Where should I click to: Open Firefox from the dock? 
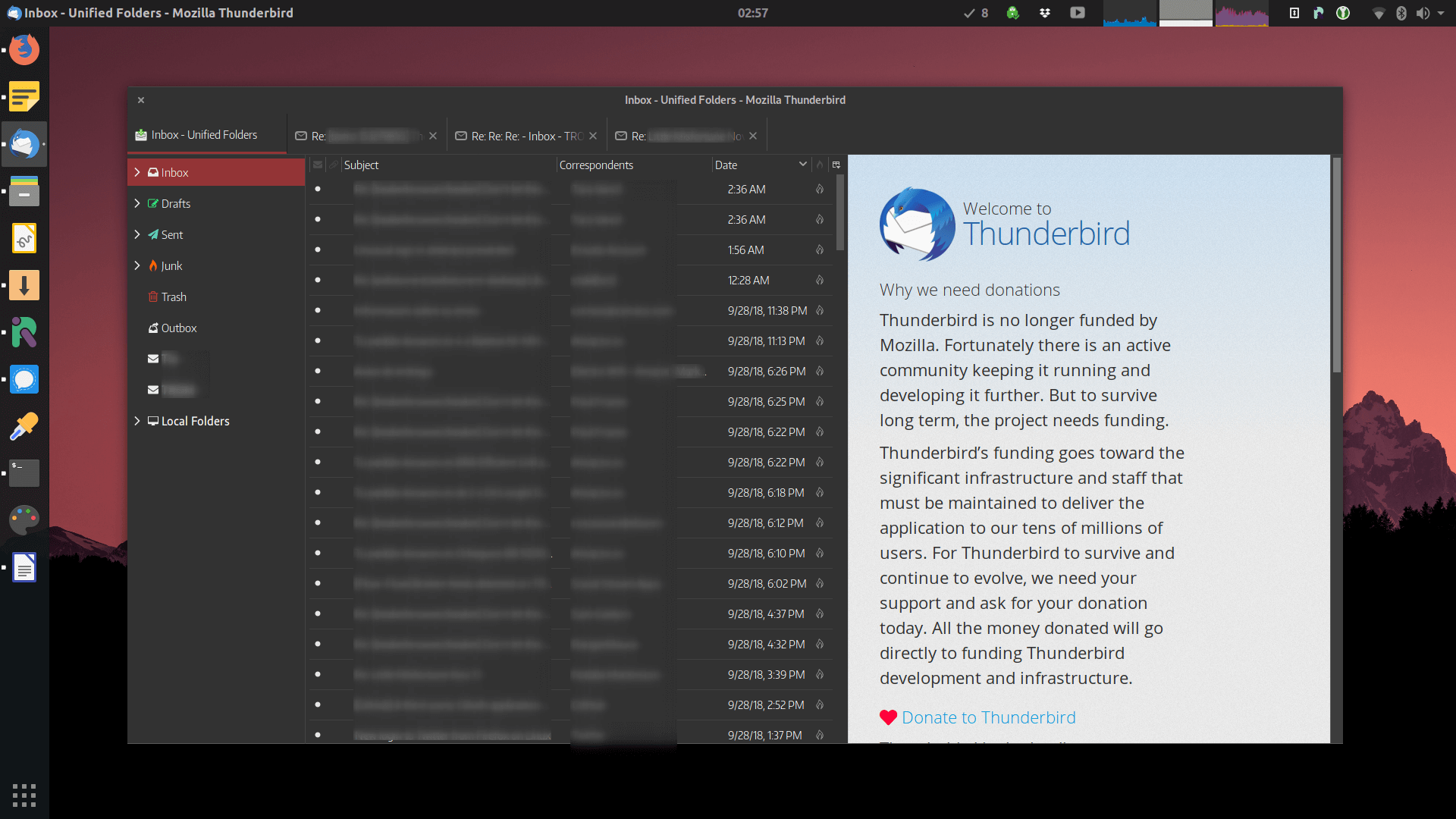tap(24, 50)
